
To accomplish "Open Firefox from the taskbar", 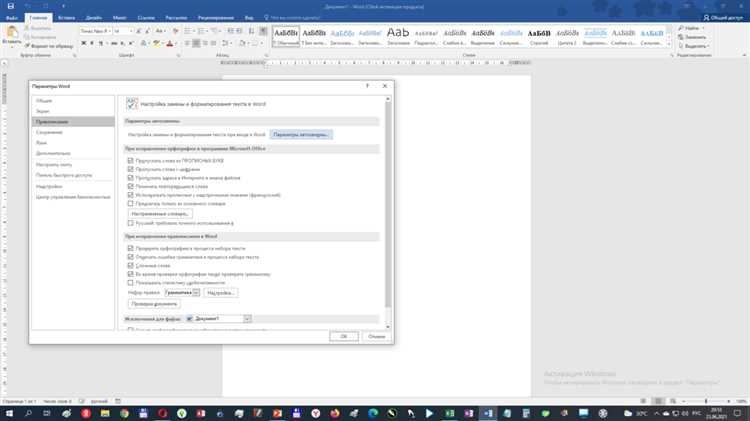I will point(335,413).
